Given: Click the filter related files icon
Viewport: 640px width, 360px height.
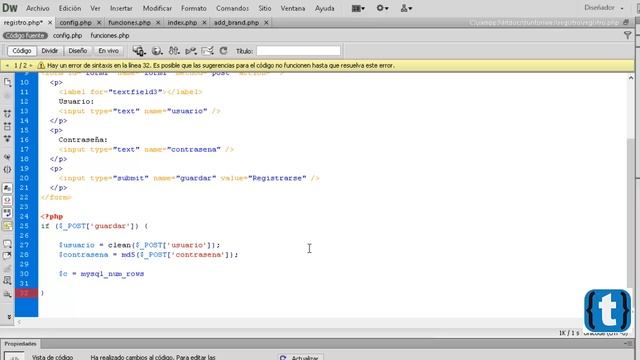Looking at the screenshot, I should coord(627,36).
